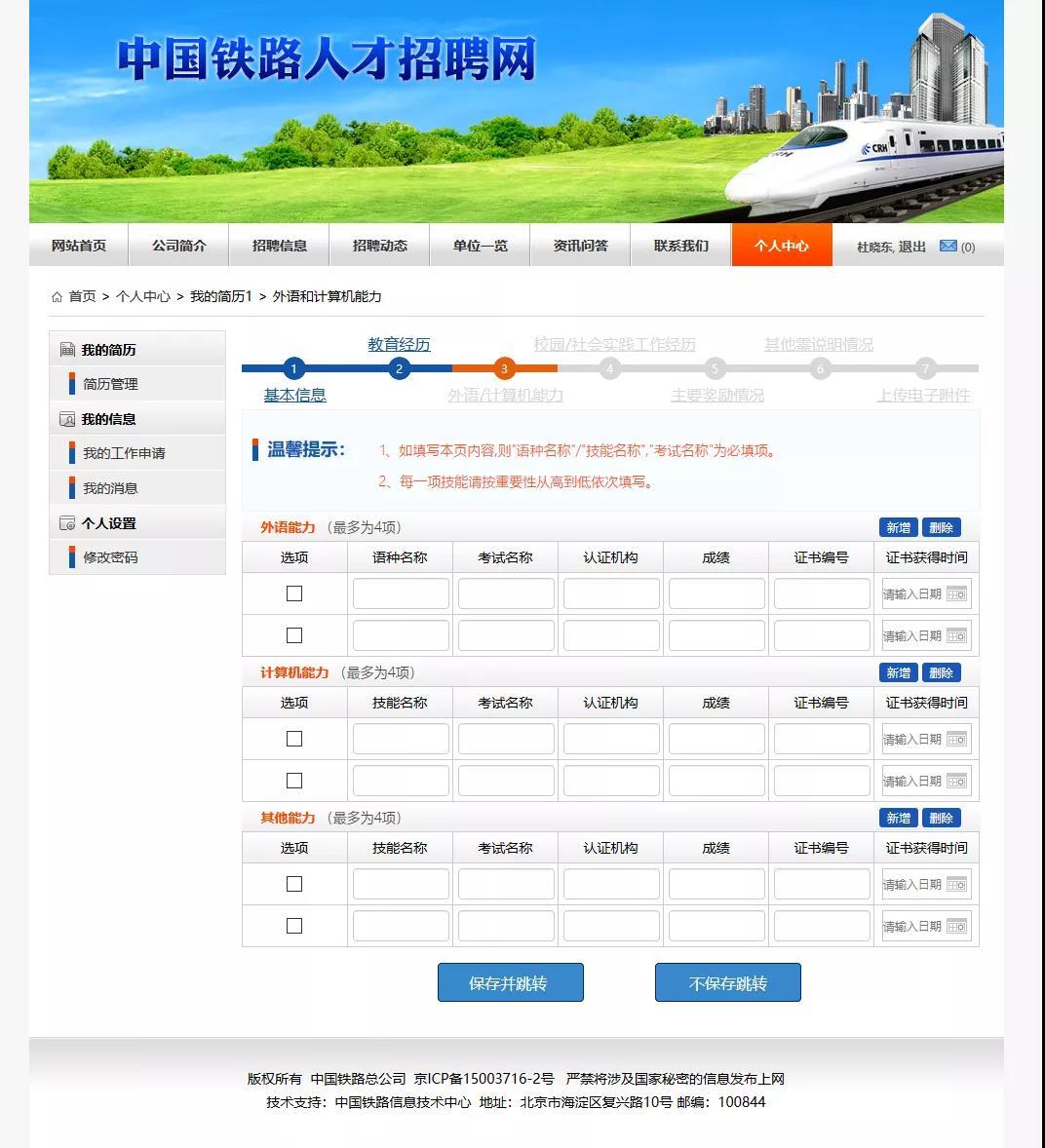Image resolution: width=1045 pixels, height=1148 pixels.
Task: Click step 7 circle in progress bar
Action: coord(925,368)
